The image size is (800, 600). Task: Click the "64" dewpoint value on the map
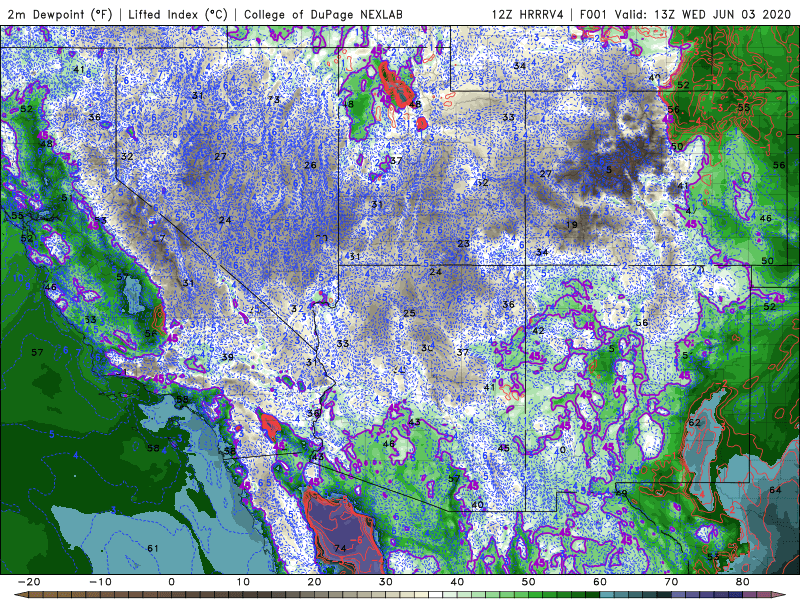tap(775, 490)
